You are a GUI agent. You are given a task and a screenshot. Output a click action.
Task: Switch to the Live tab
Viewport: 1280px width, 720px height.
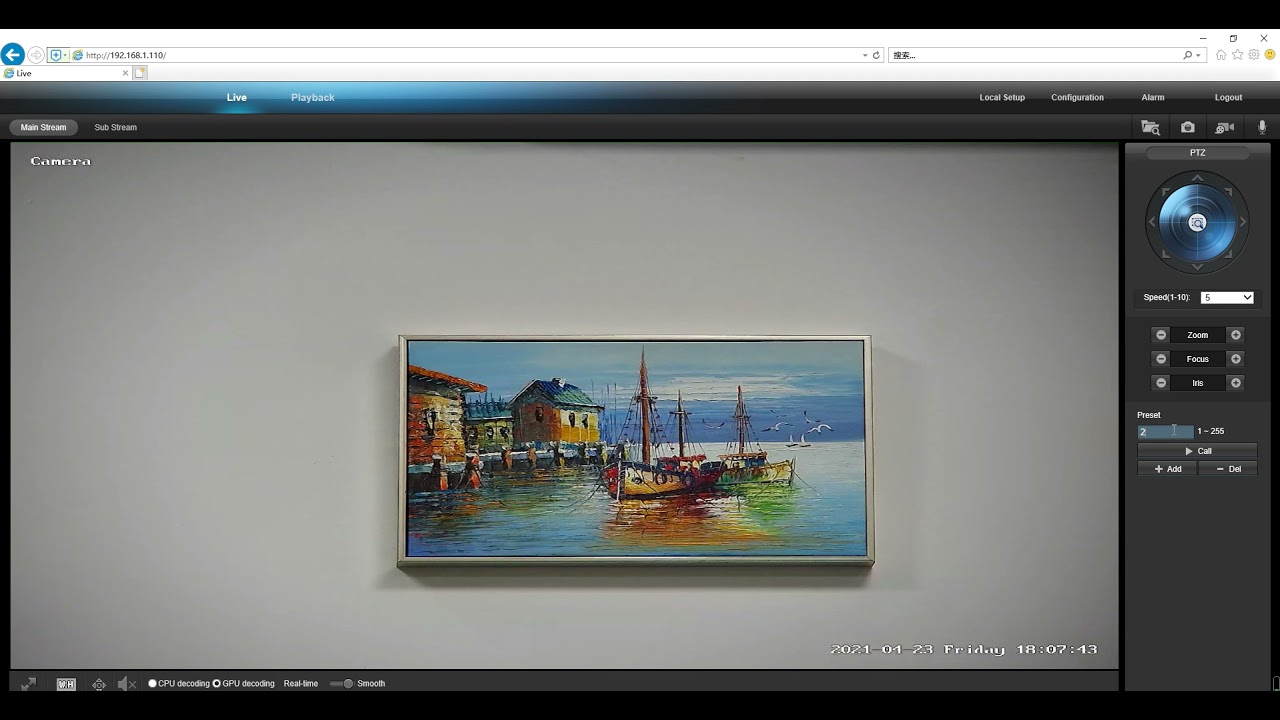237,97
